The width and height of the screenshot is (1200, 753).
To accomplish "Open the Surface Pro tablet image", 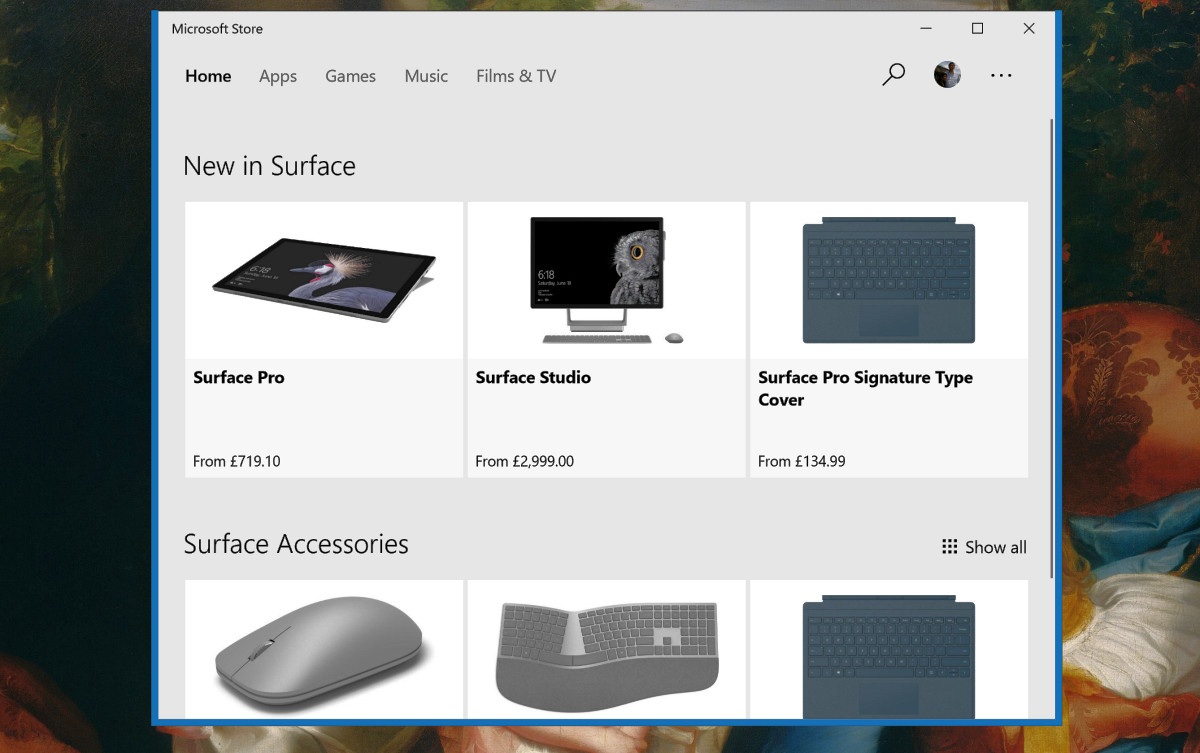I will [x=324, y=280].
